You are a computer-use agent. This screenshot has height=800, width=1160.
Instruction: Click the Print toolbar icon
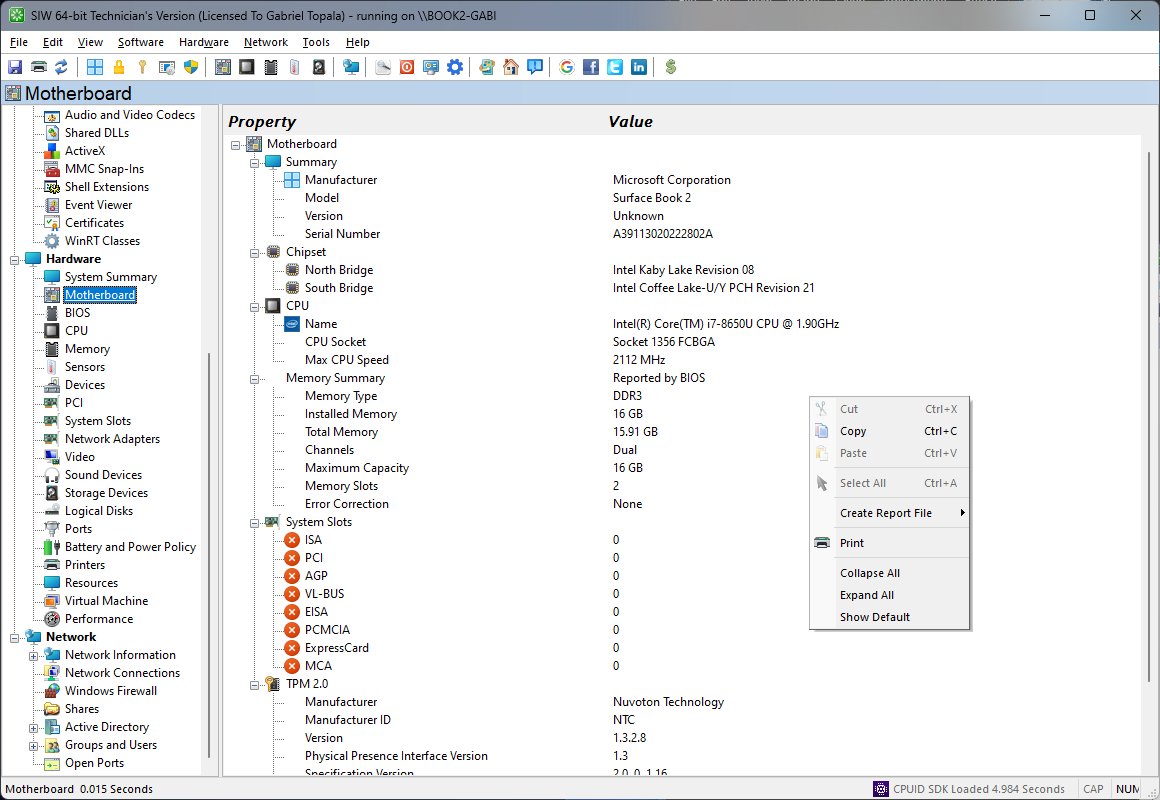pos(38,67)
